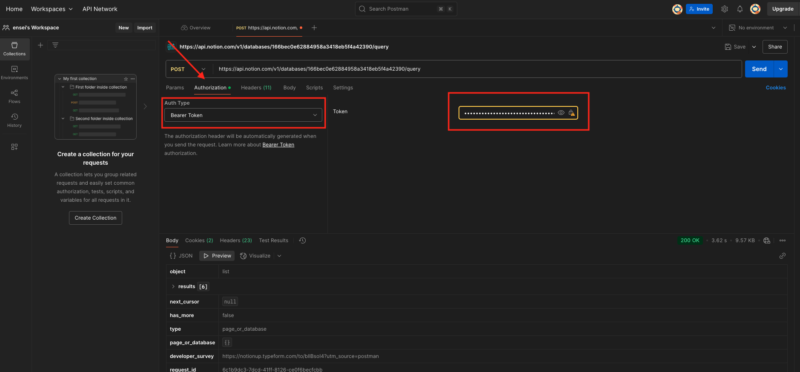The image size is (800, 372).
Task: Click the Send button
Action: coord(759,69)
